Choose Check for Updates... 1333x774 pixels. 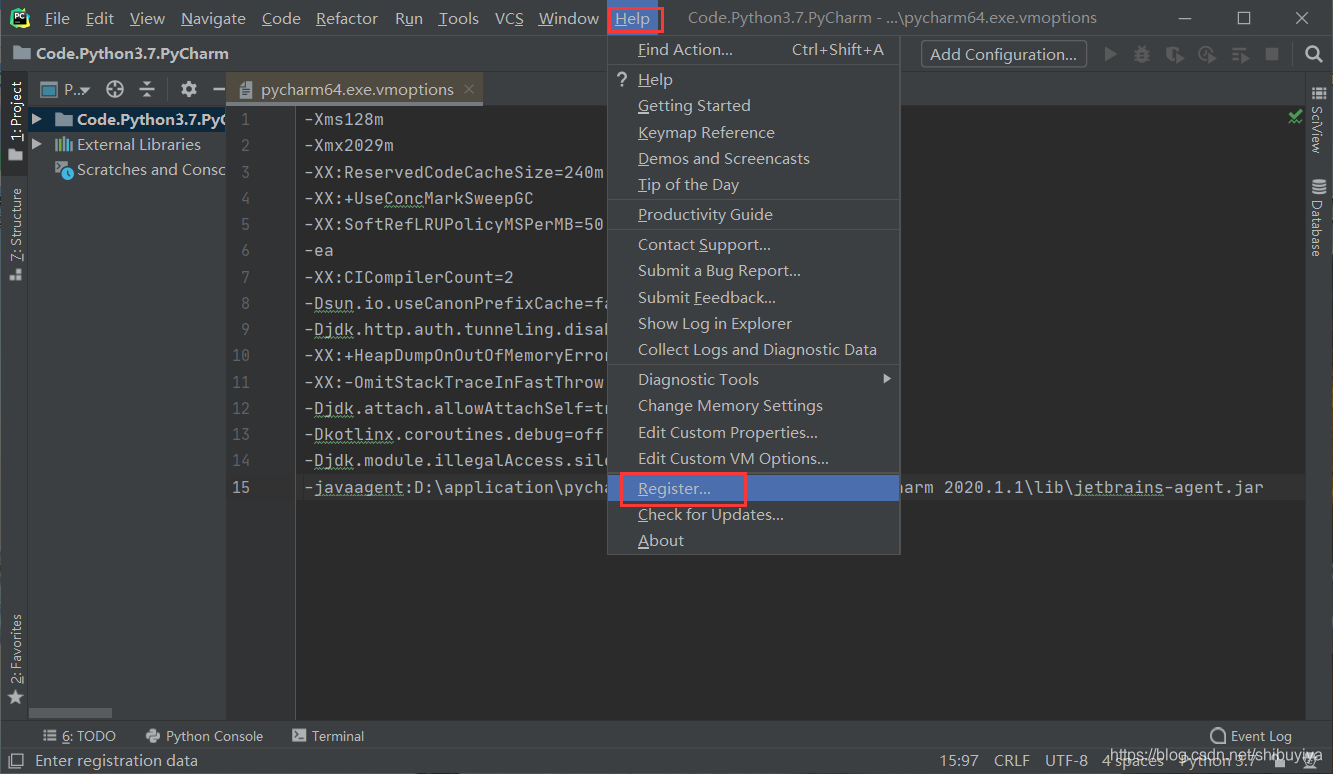[754, 515]
